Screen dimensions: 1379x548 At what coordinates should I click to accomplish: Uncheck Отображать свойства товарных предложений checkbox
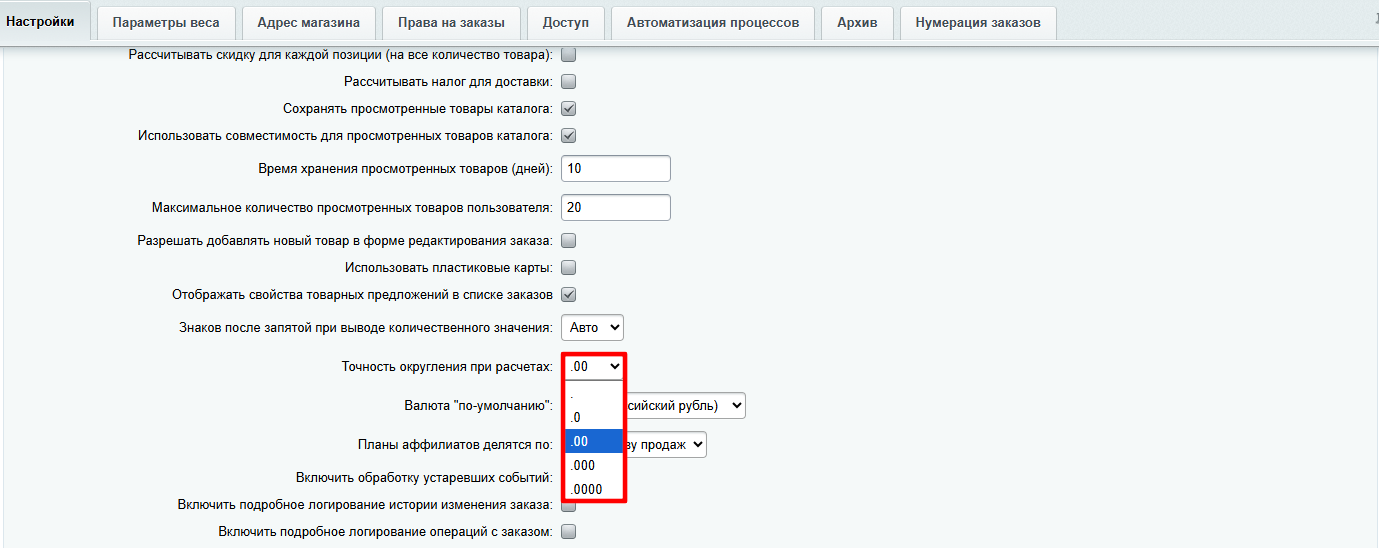point(569,294)
